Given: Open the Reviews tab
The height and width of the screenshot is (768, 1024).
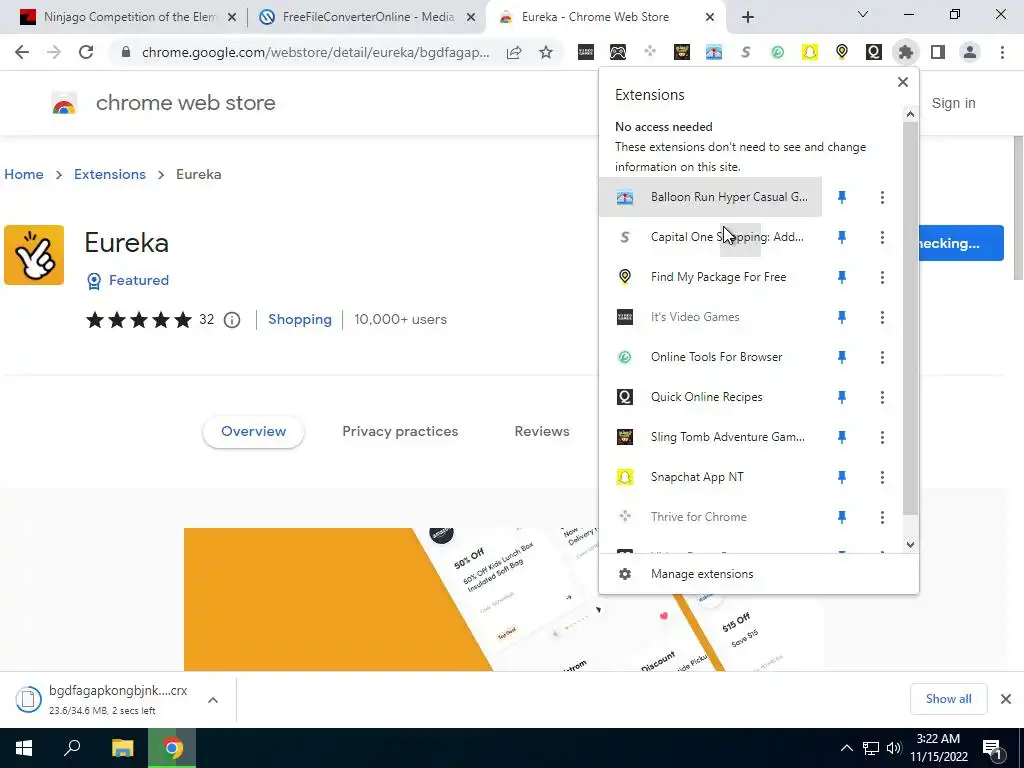Looking at the screenshot, I should [x=542, y=432].
